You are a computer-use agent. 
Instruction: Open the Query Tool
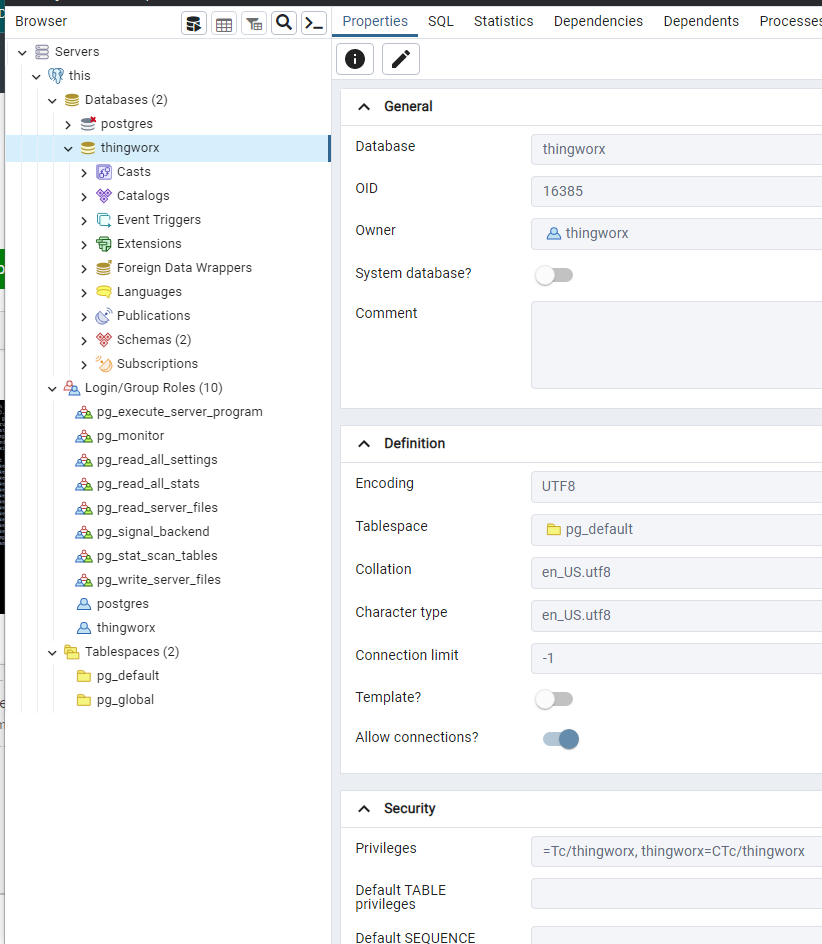point(193,23)
